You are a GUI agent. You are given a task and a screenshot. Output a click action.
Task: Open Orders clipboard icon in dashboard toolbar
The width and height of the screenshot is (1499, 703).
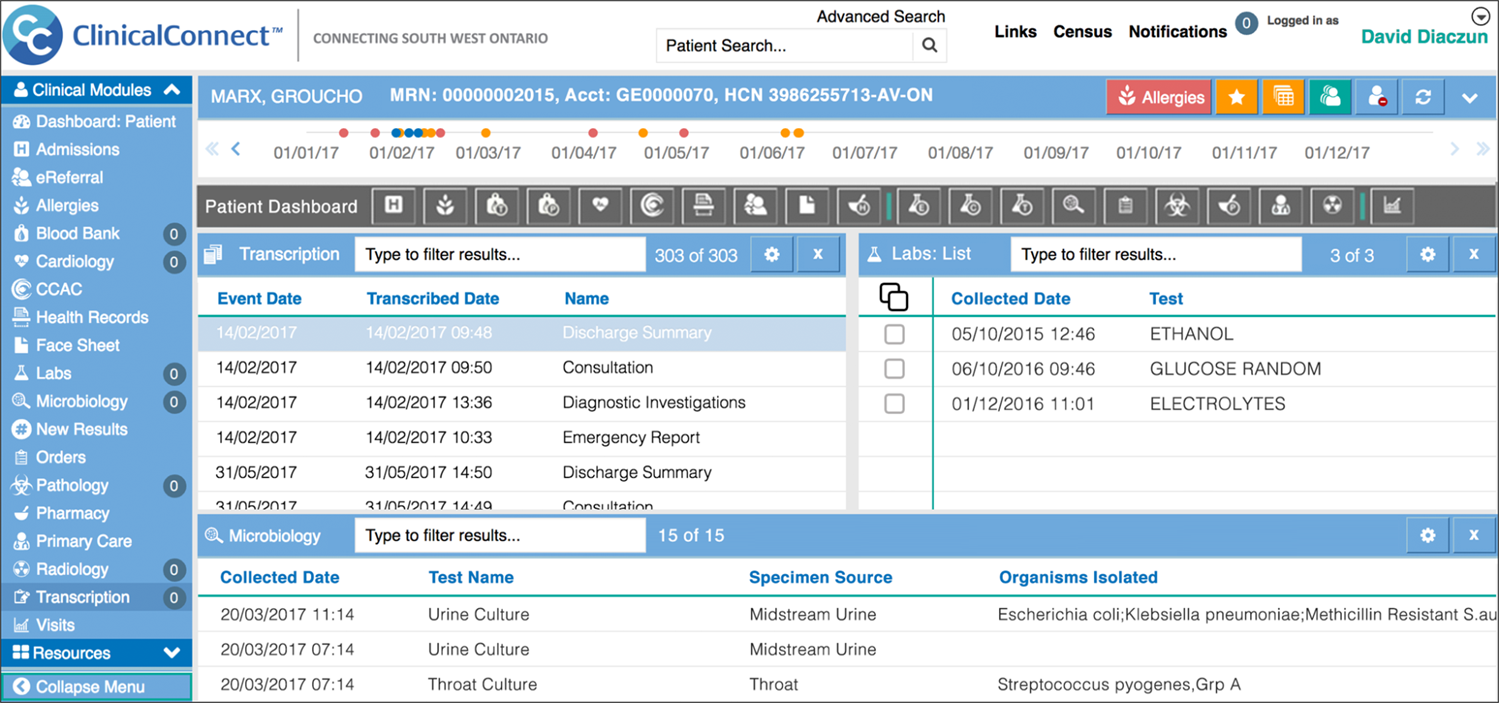coord(1126,205)
